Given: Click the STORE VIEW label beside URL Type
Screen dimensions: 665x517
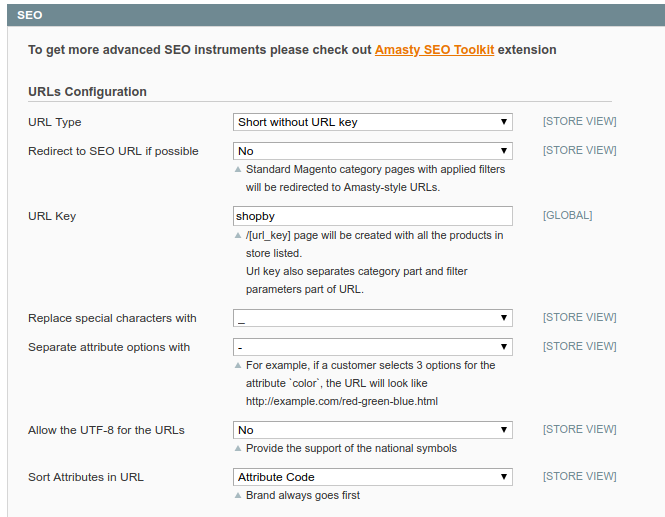Looking at the screenshot, I should (x=579, y=122).
